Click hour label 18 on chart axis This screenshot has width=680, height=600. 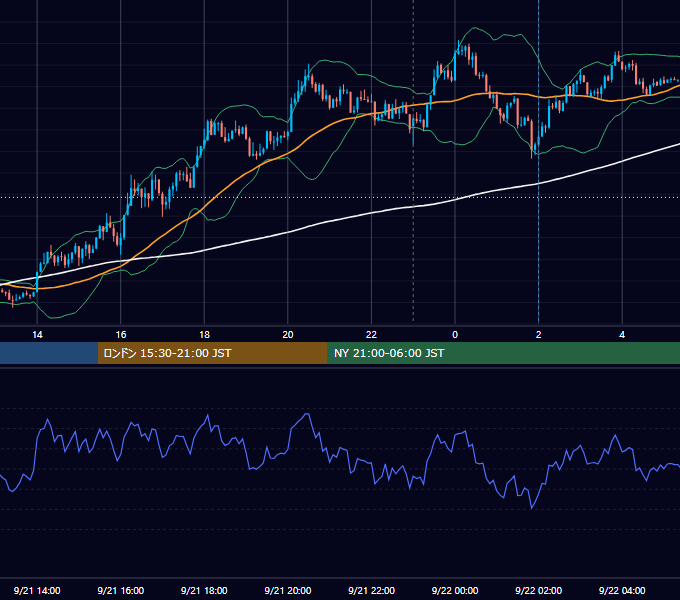pyautogui.click(x=204, y=335)
